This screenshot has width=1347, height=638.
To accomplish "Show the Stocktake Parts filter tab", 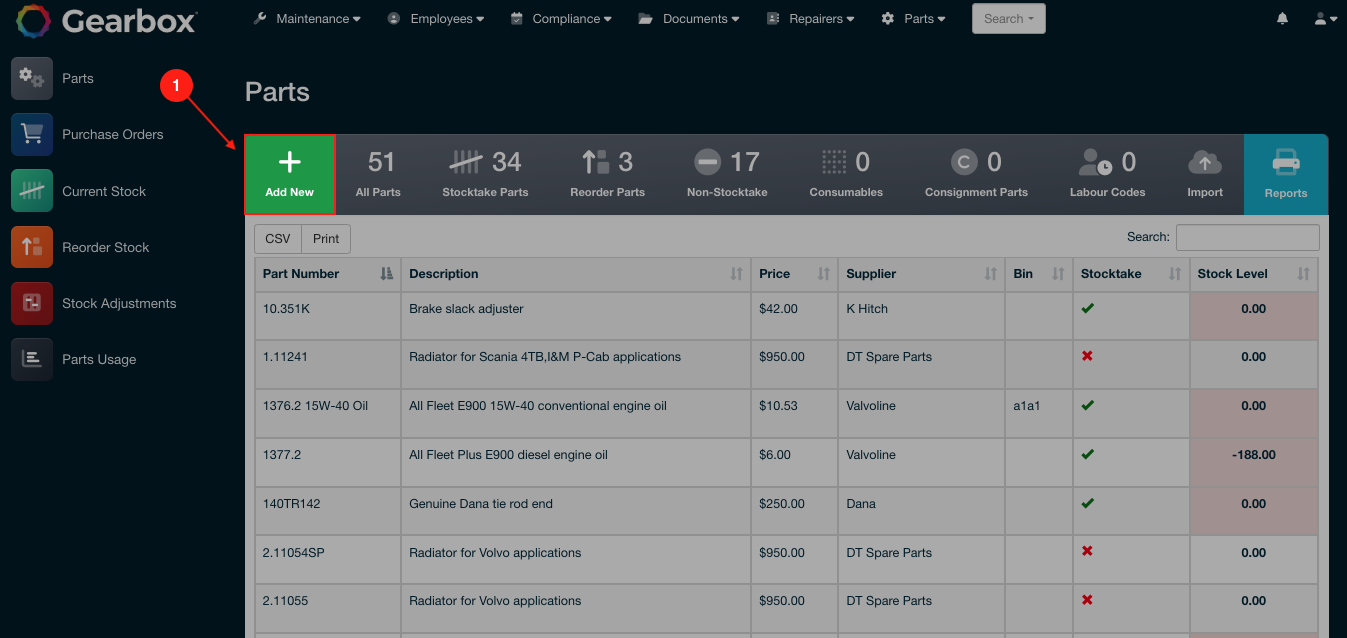I will (x=485, y=174).
